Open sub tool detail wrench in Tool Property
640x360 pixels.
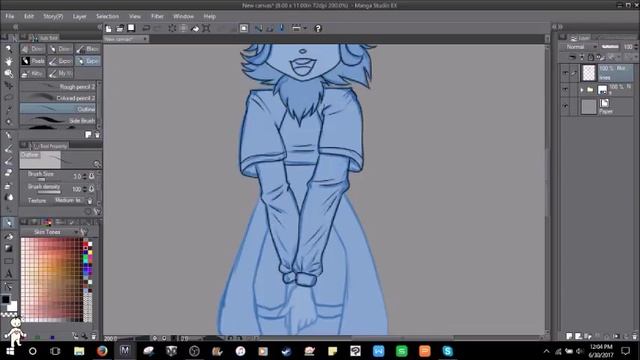[x=97, y=211]
